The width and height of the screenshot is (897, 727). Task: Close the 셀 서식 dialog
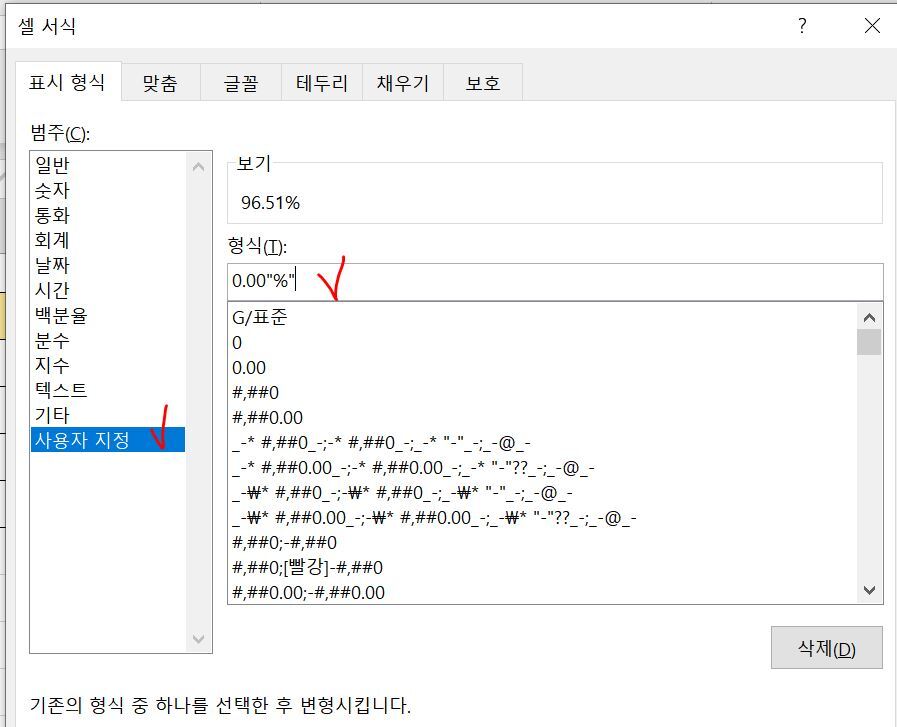pyautogui.click(x=872, y=26)
